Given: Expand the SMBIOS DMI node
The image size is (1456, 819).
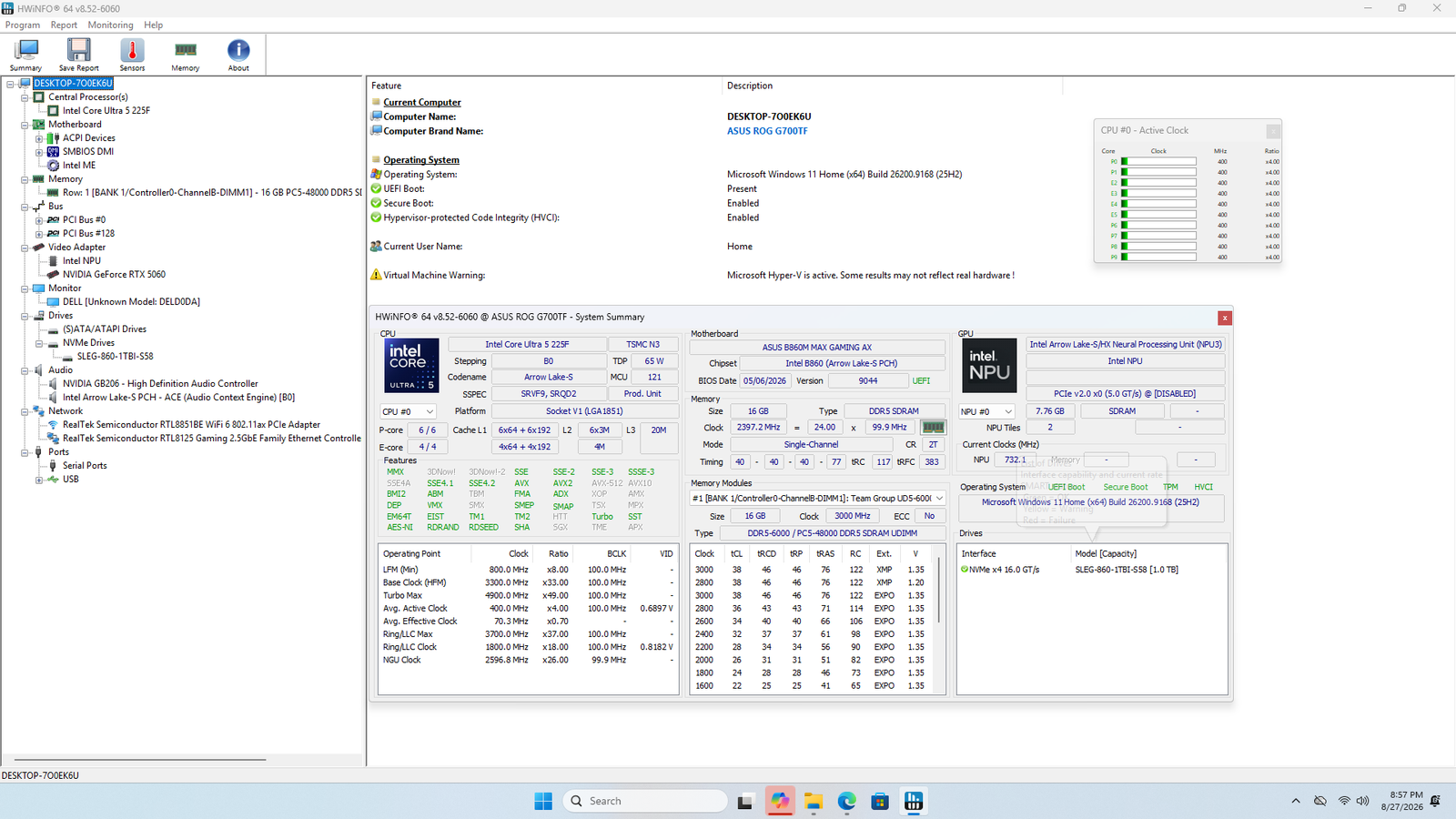Looking at the screenshot, I should tap(39, 152).
